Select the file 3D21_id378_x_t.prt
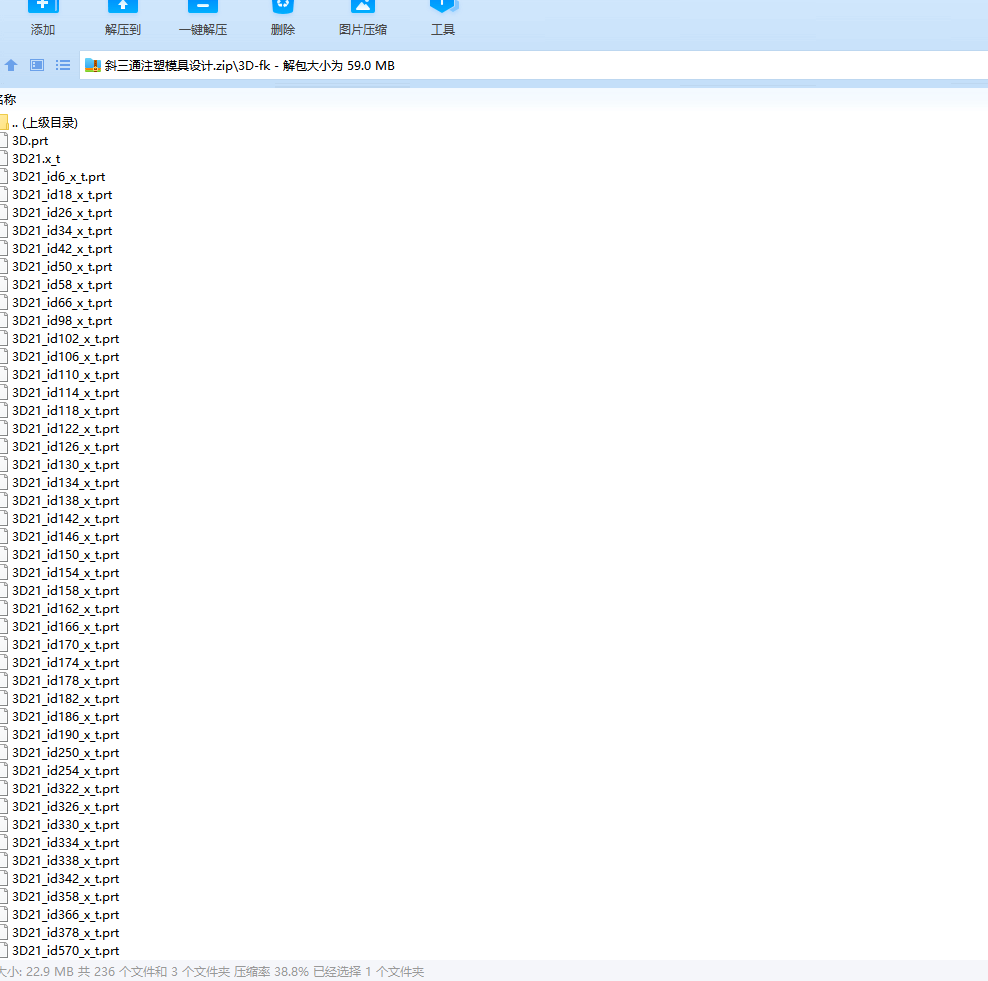 click(66, 933)
